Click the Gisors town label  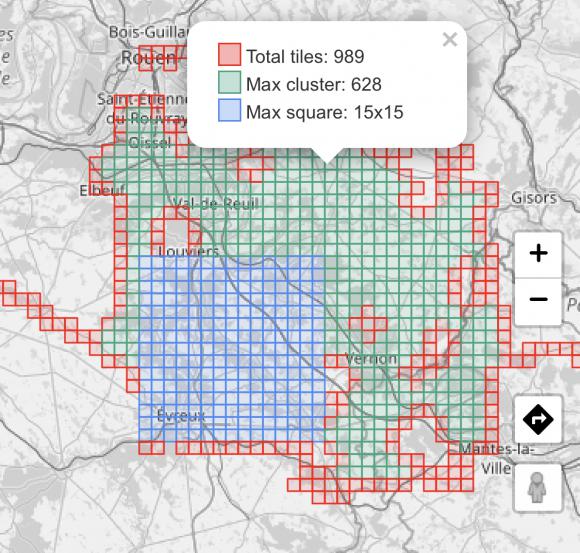click(534, 198)
